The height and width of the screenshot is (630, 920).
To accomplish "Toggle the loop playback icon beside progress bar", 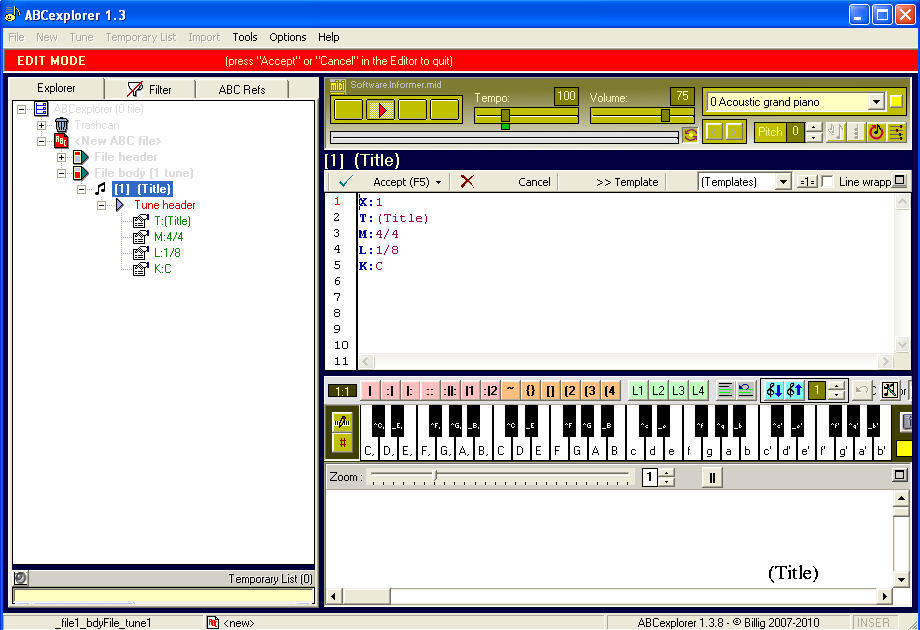I will coord(691,134).
